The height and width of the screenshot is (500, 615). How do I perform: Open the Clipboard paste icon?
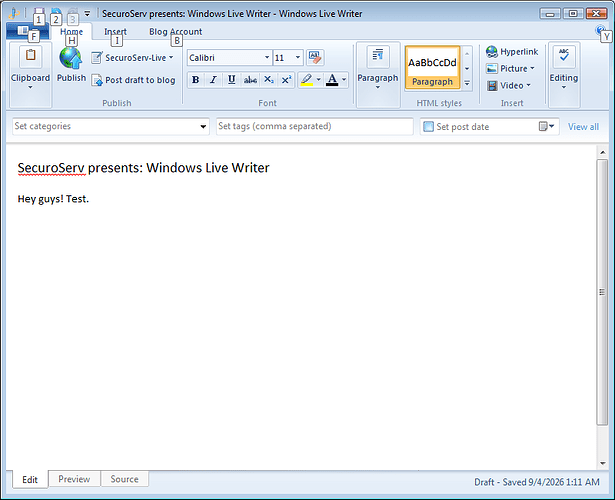point(31,56)
